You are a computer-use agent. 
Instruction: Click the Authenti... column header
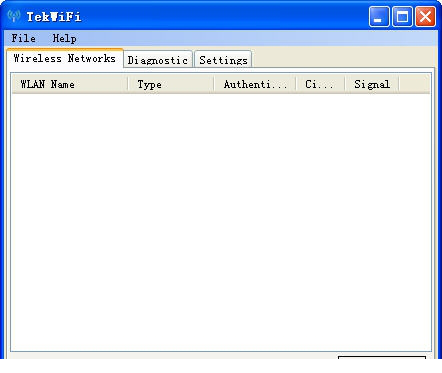255,84
